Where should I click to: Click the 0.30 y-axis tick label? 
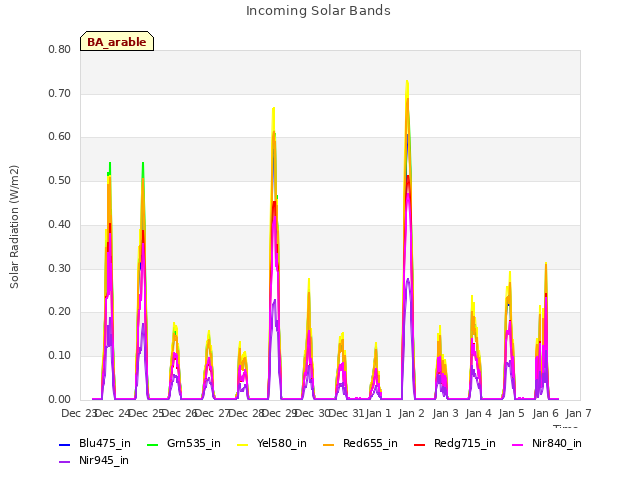point(60,268)
